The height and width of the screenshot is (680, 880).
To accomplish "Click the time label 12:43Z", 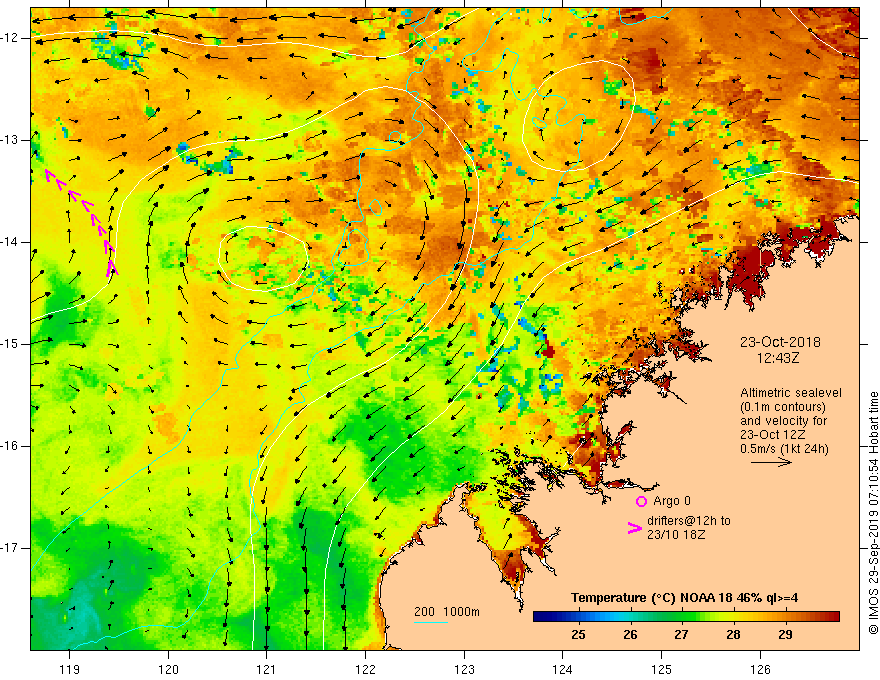I will coord(778,357).
